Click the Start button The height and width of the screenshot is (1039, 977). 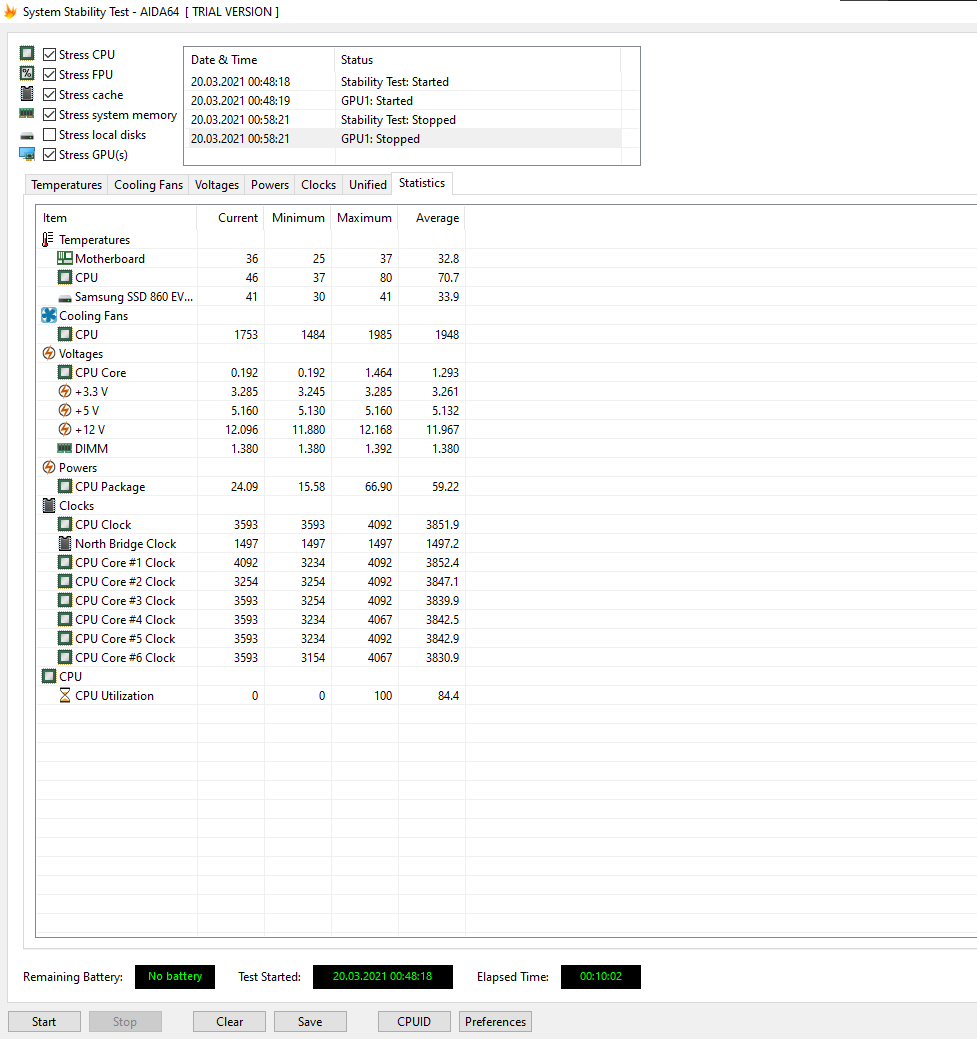pos(44,1021)
